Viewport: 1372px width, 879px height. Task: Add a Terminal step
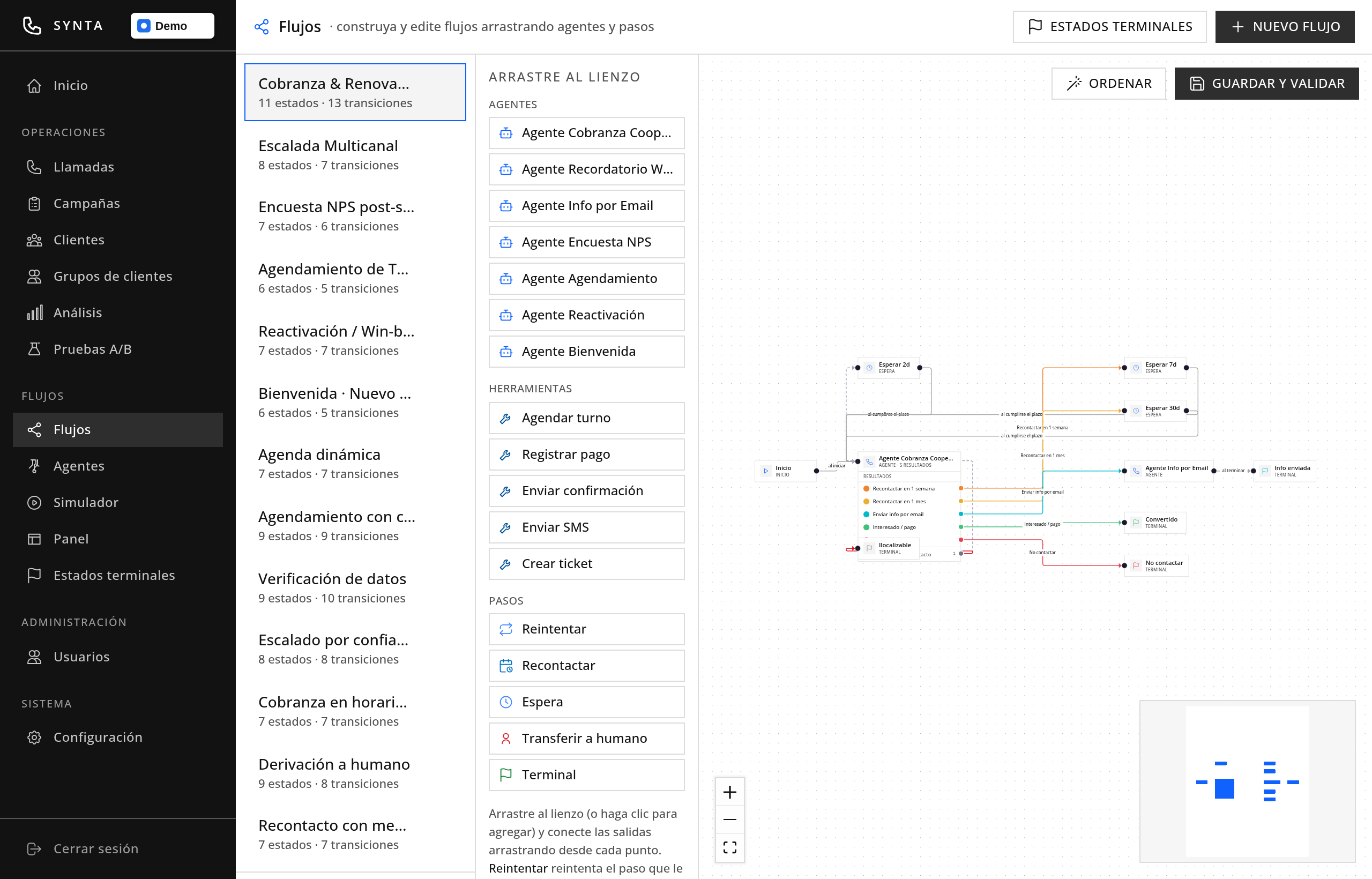(587, 775)
